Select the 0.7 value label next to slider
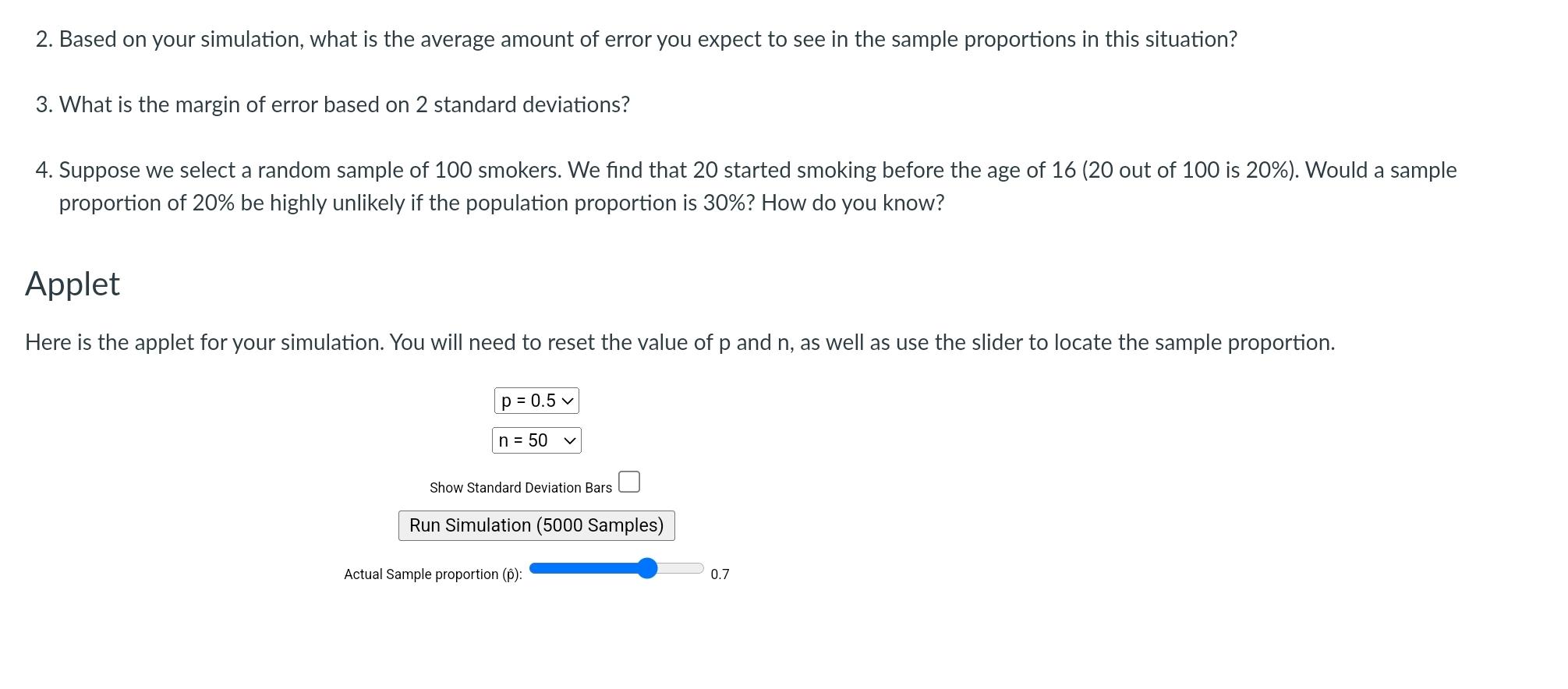 720,574
